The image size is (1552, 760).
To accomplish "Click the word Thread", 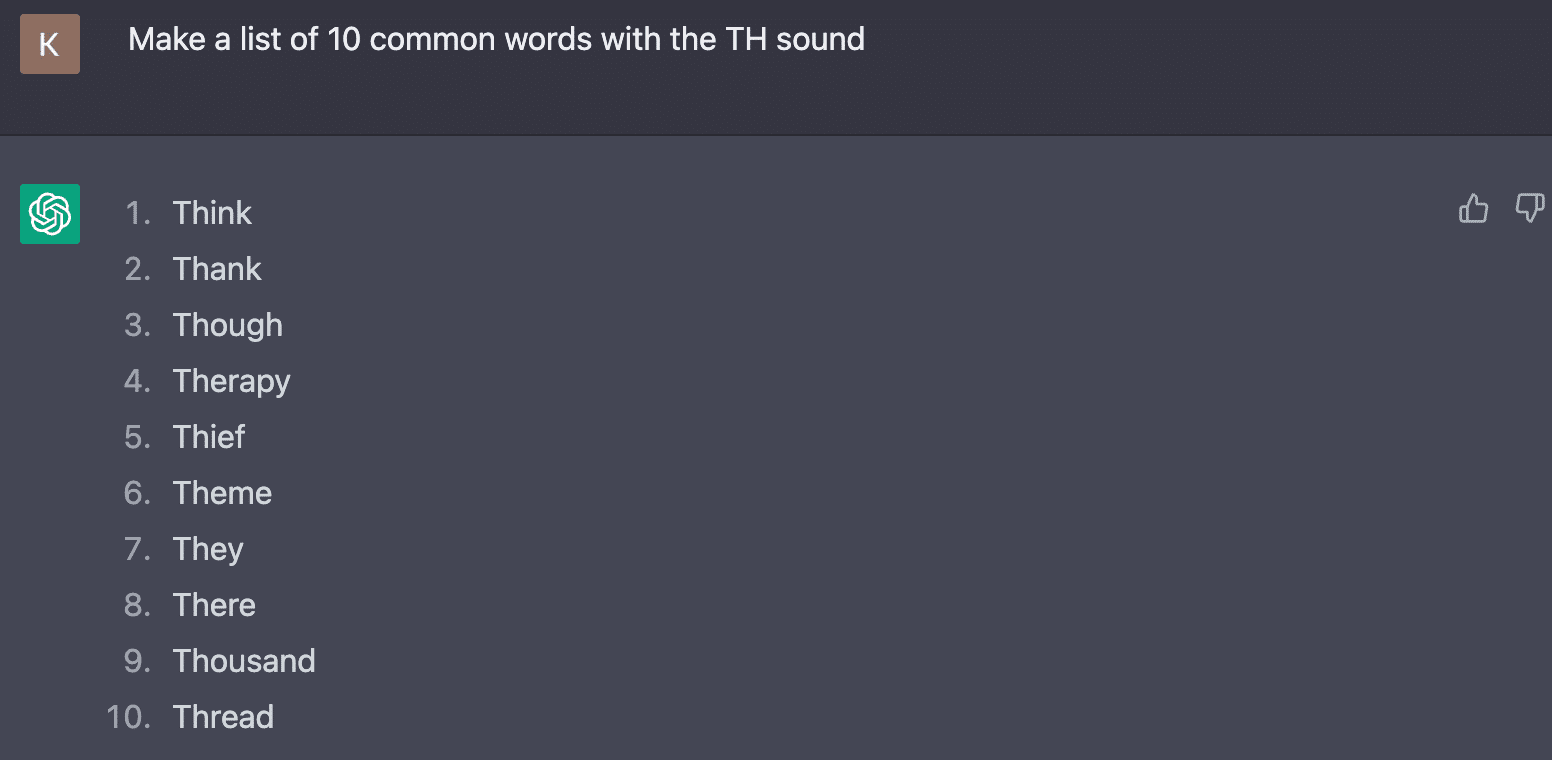I will tap(223, 717).
